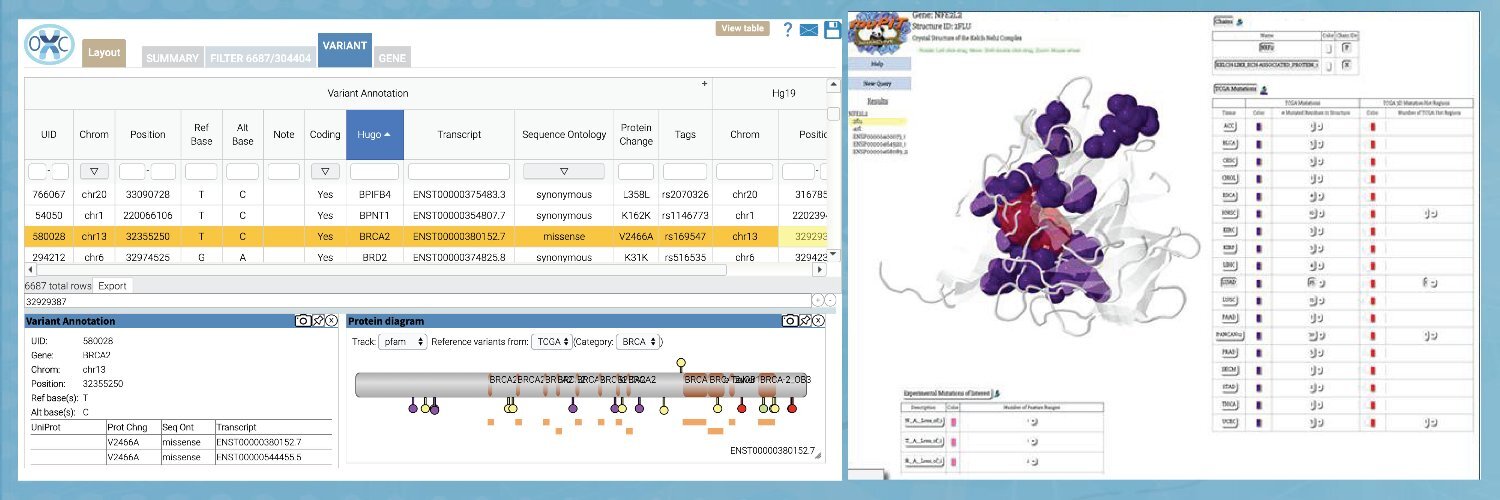The height and width of the screenshot is (500, 1500).
Task: Open the Track pfam selector
Action: pos(403,341)
